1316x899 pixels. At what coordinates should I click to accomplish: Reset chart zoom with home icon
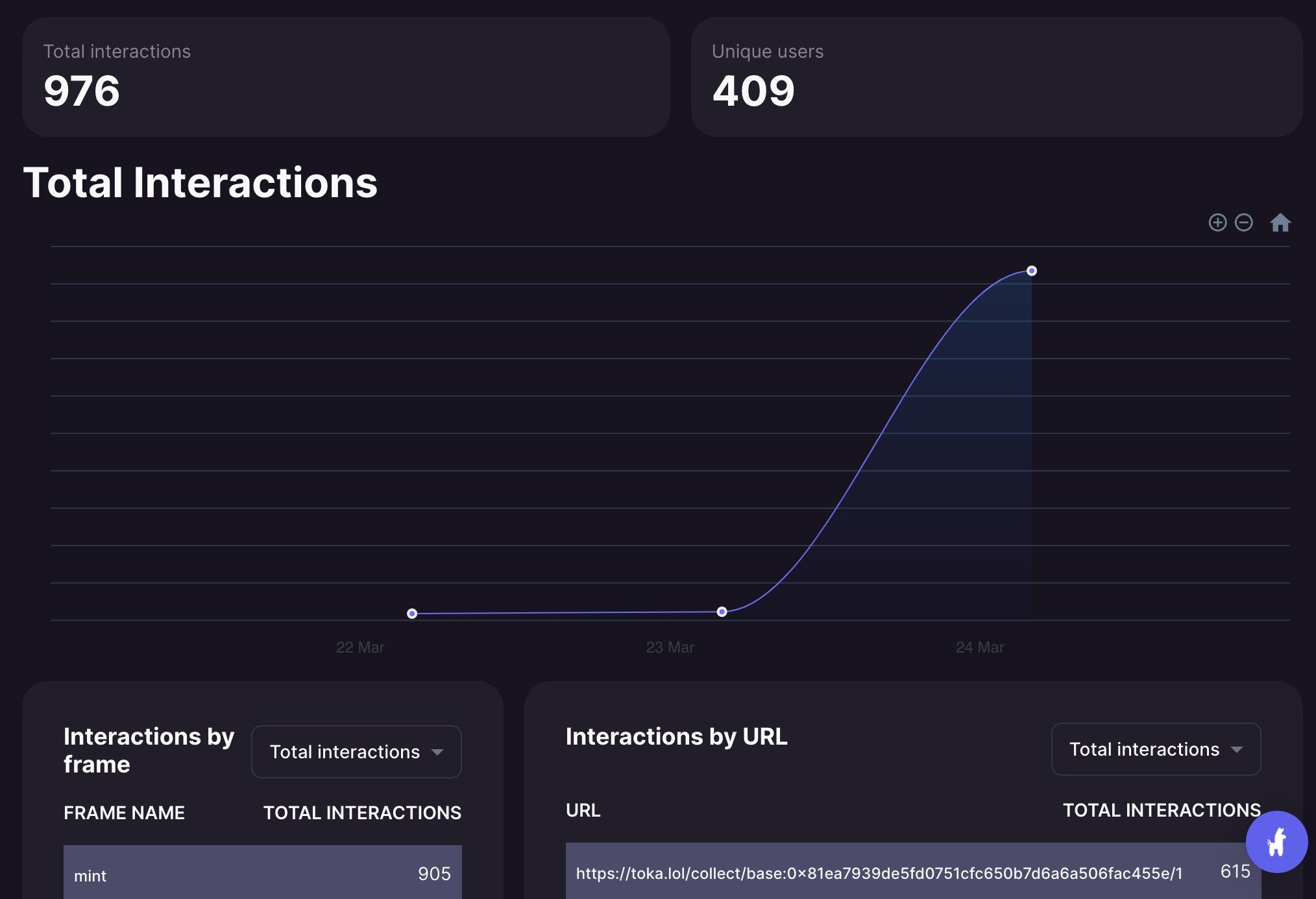[x=1280, y=222]
